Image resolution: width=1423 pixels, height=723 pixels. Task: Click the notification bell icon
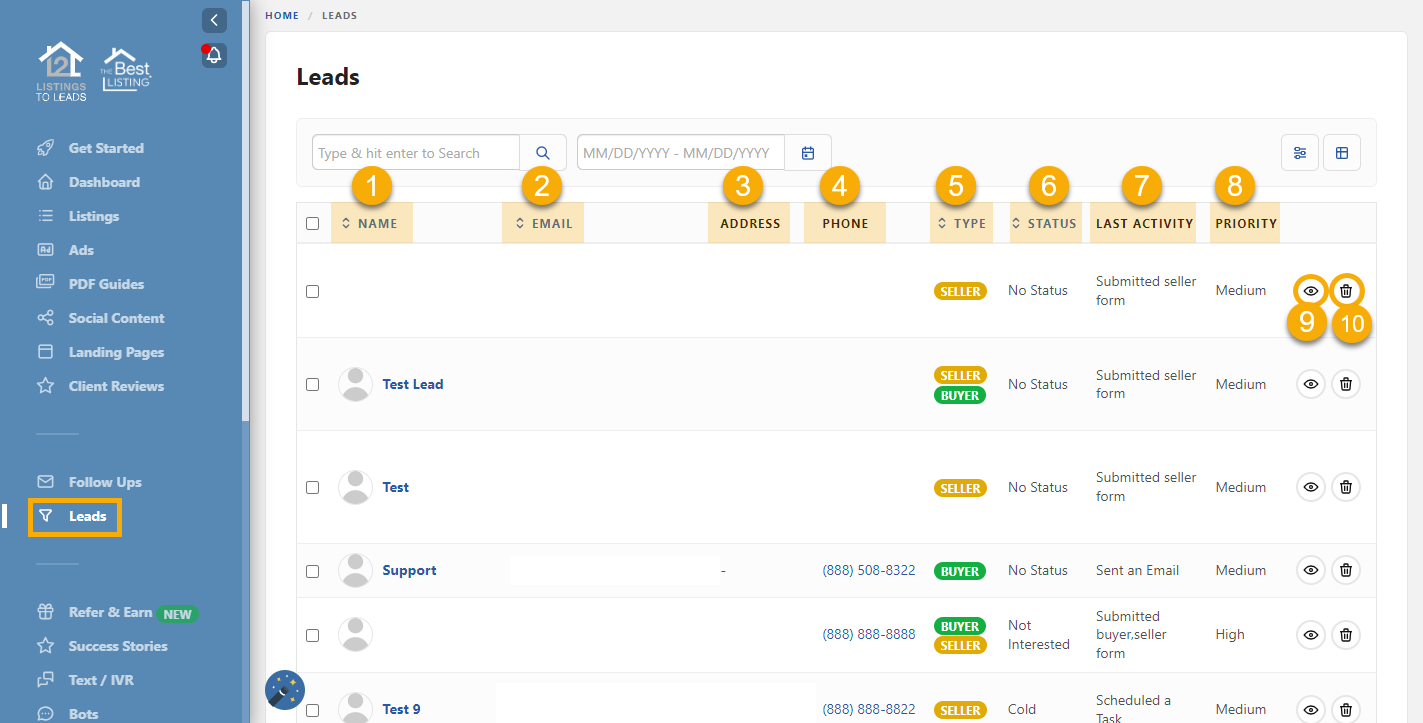tap(214, 55)
